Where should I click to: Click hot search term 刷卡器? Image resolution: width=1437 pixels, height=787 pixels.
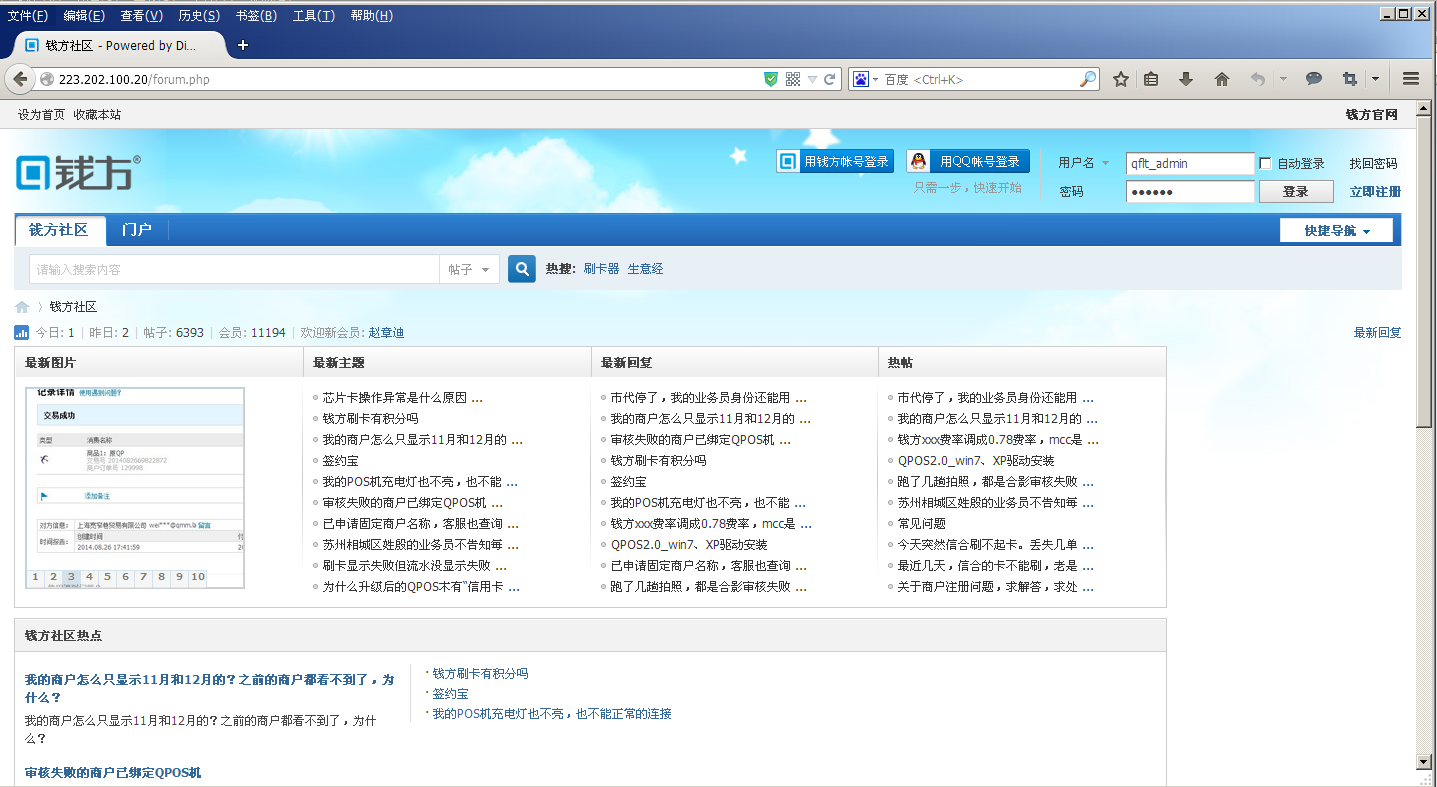tap(601, 269)
